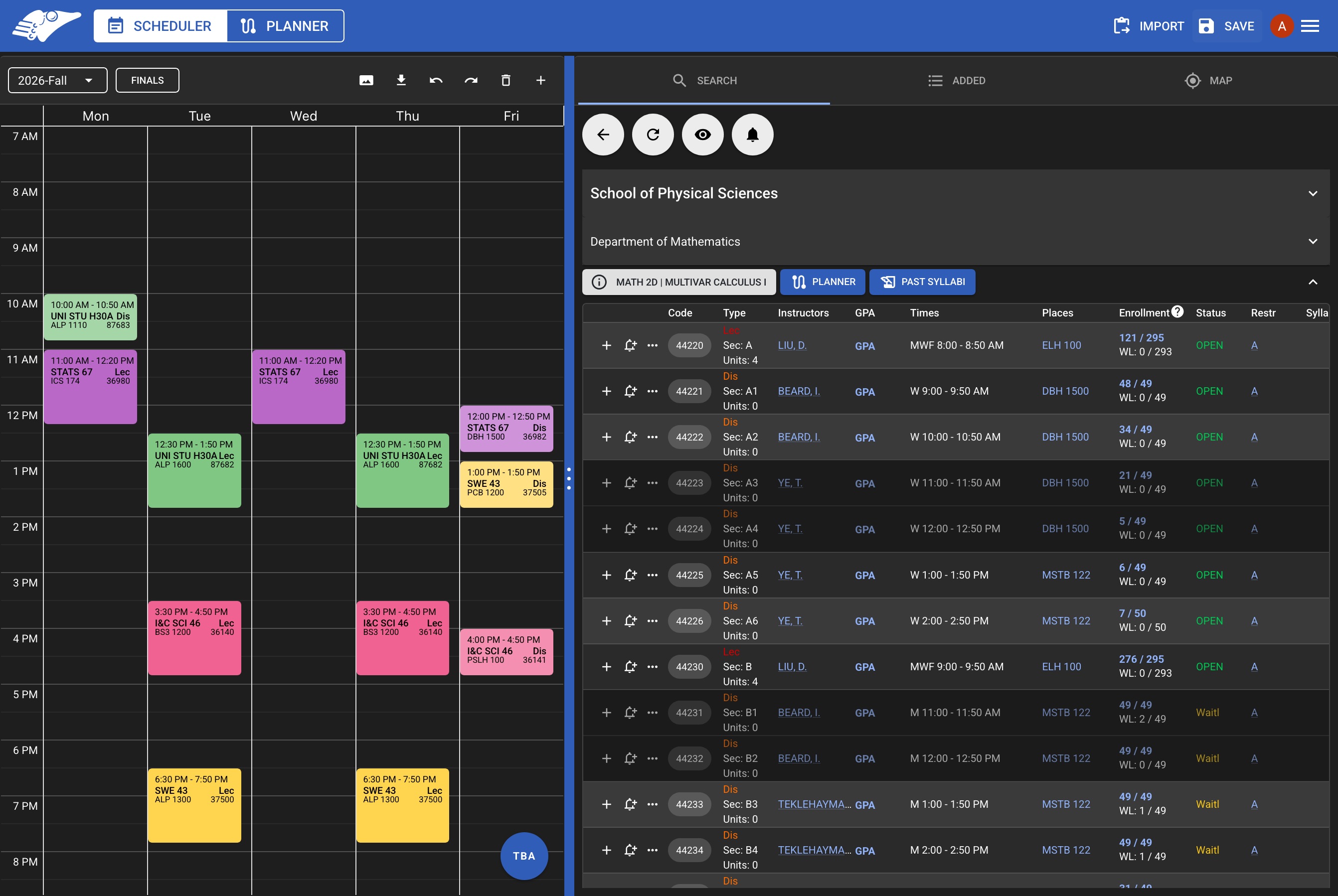Click the download schedule icon

coord(401,81)
